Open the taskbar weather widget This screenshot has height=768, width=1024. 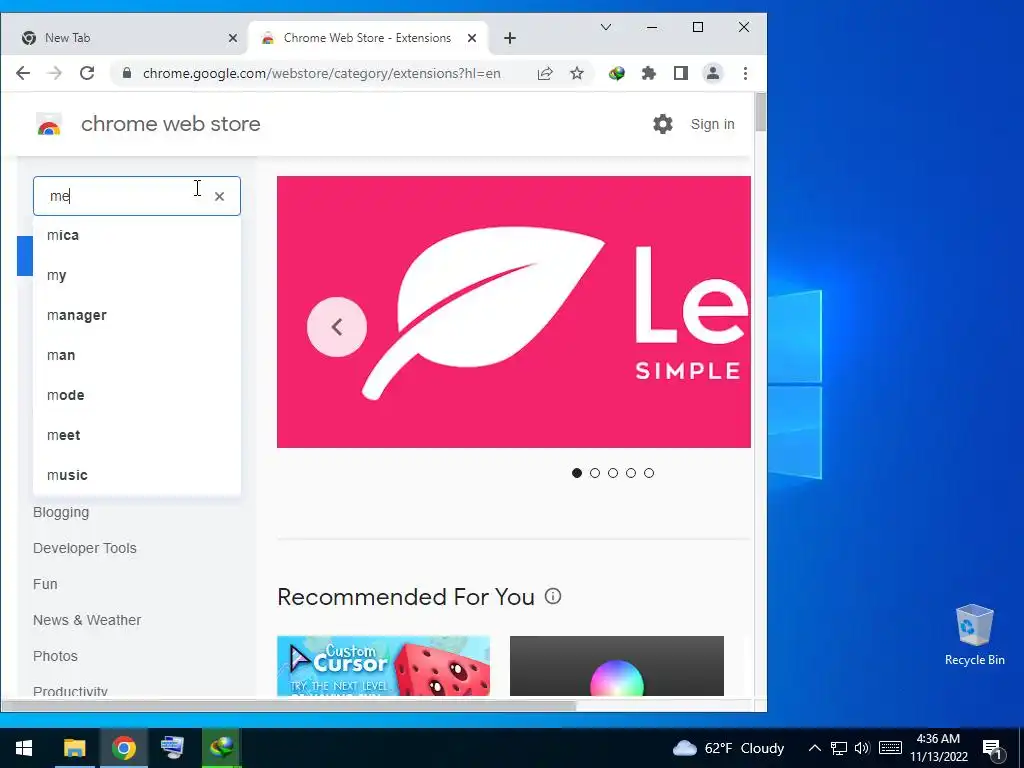click(x=728, y=748)
